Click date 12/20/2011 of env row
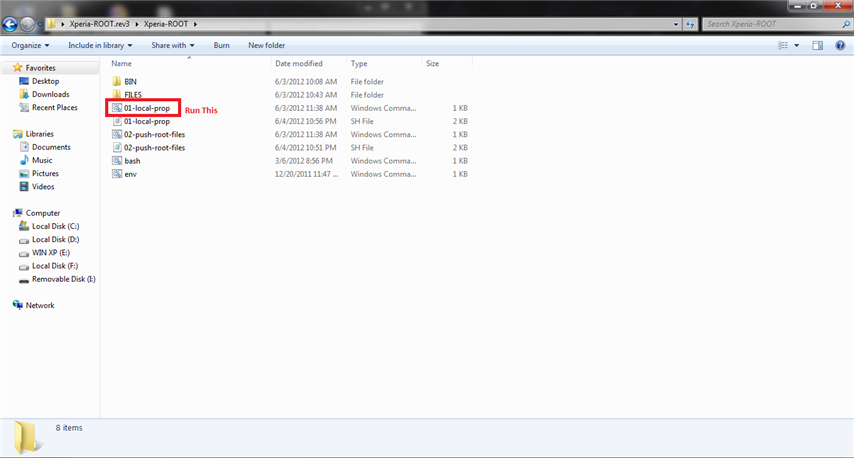 (x=306, y=174)
